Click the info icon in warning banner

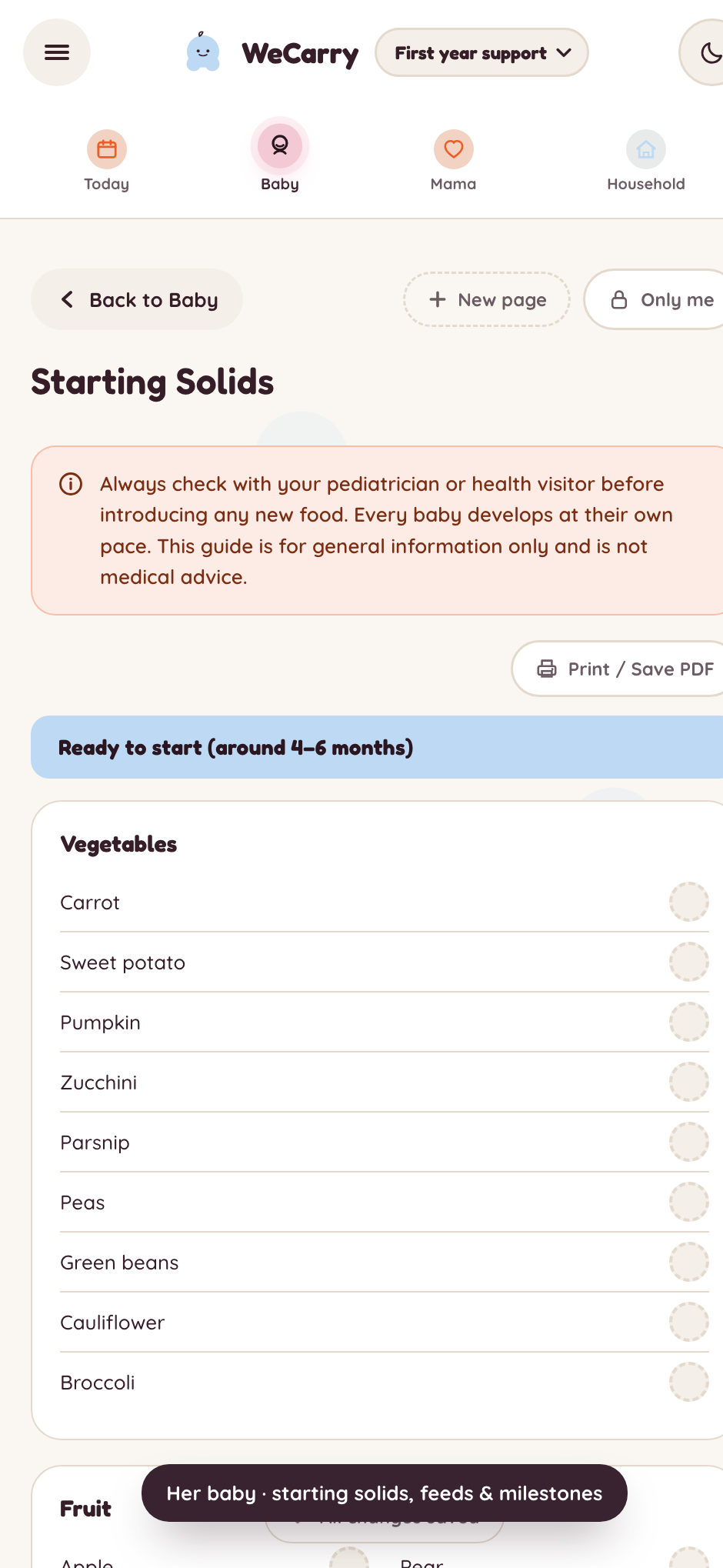tap(71, 484)
